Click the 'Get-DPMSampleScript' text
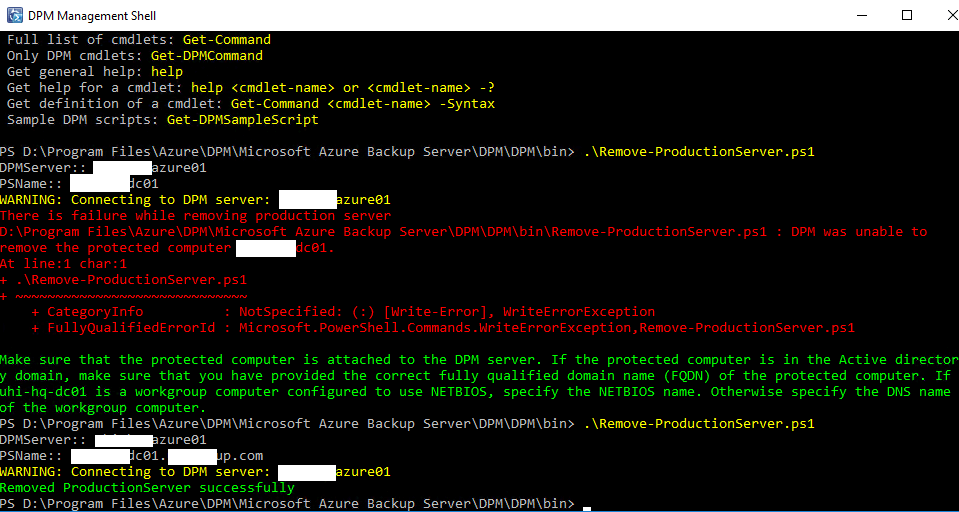 click(243, 119)
